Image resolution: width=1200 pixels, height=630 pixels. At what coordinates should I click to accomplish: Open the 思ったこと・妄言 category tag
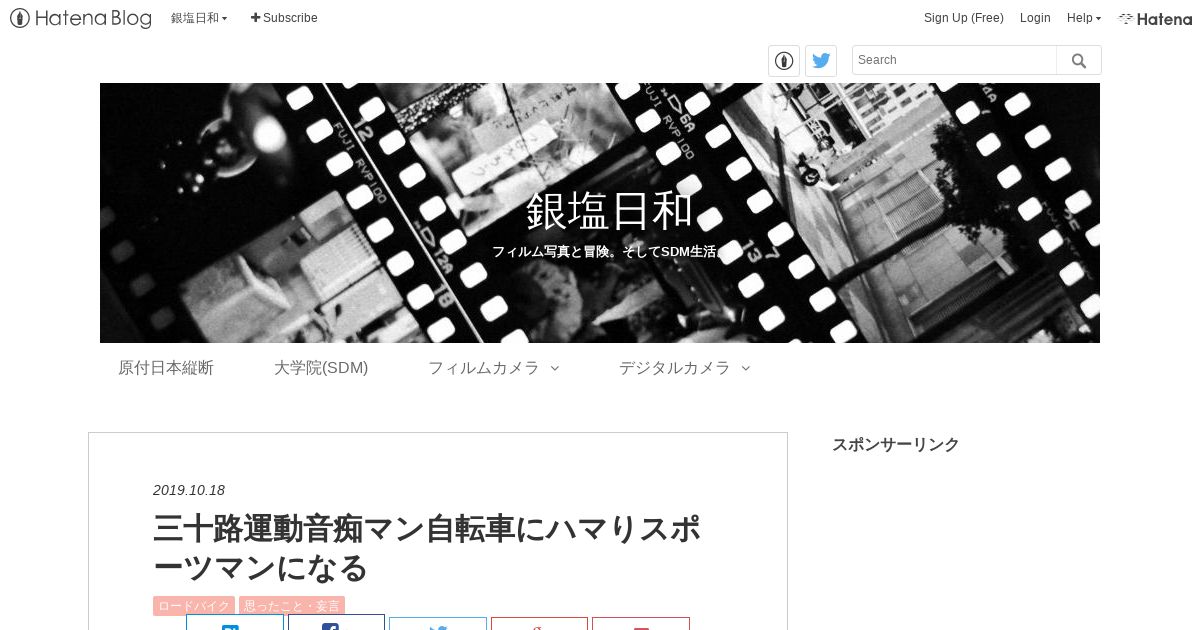292,606
